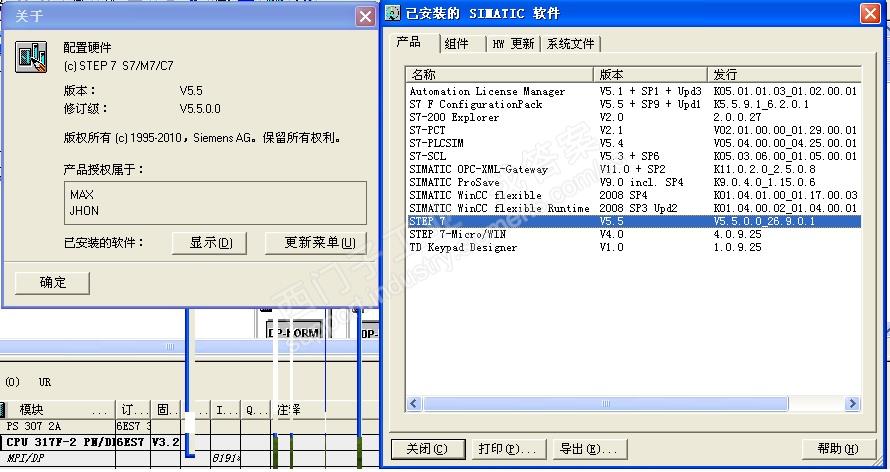Select the STEP 7-Micro/WIN row
Viewport: 890px width, 472px height.
[633, 234]
